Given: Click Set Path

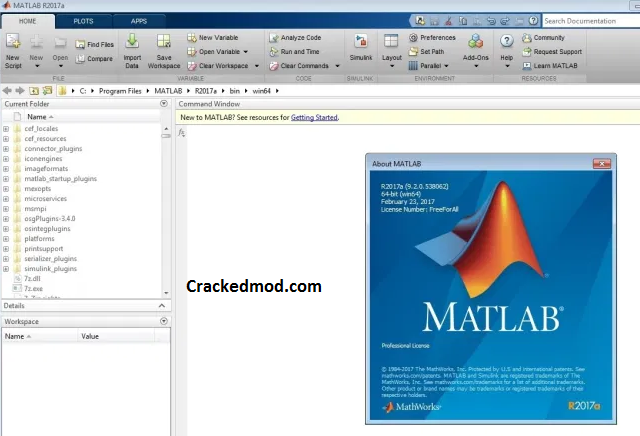Looking at the screenshot, I should click(x=427, y=52).
